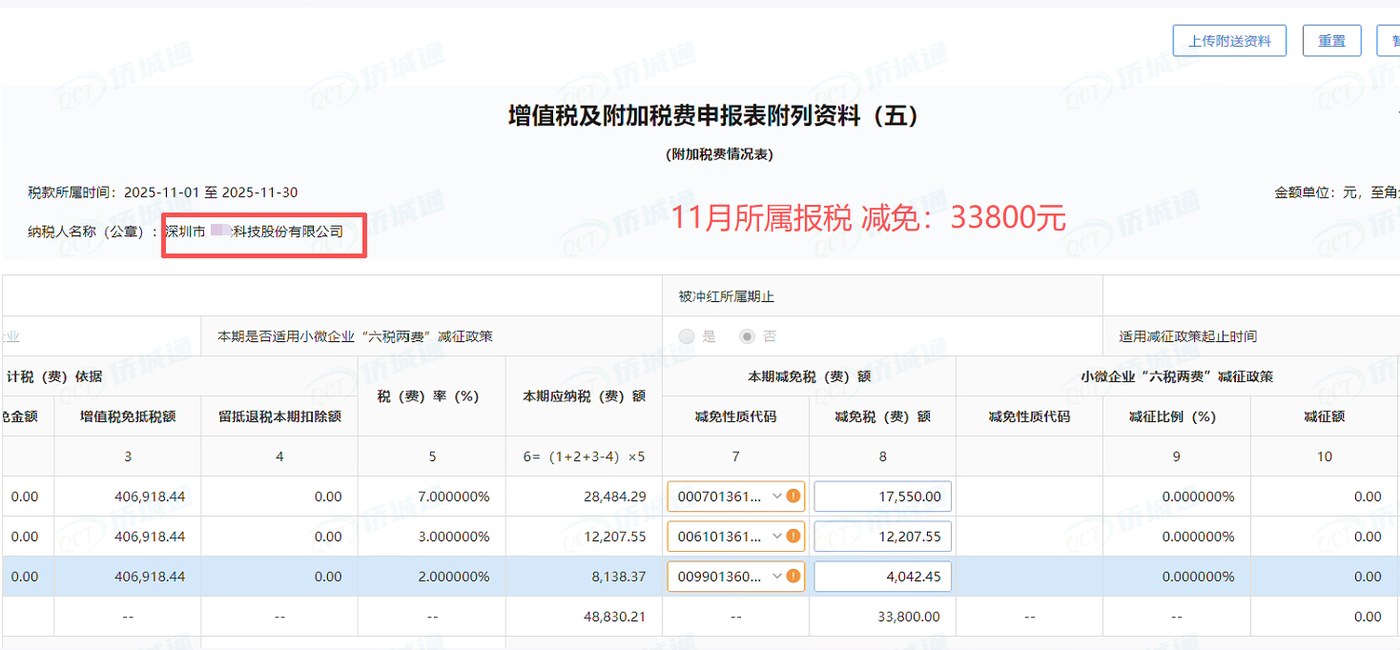Click the 适用减征政策起止时间 label
Screen dimensions: 1400x650
[1188, 336]
